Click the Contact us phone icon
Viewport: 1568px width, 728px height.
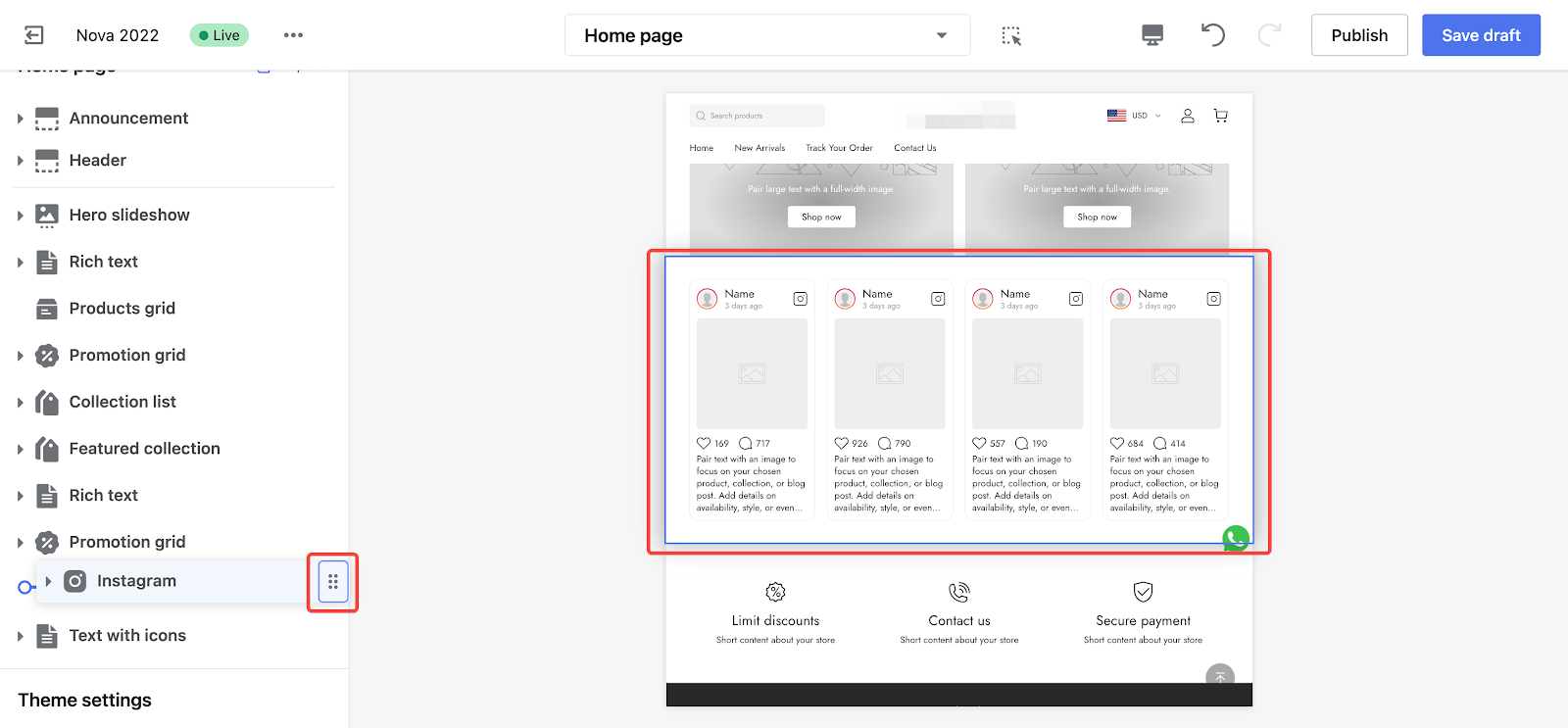click(959, 592)
